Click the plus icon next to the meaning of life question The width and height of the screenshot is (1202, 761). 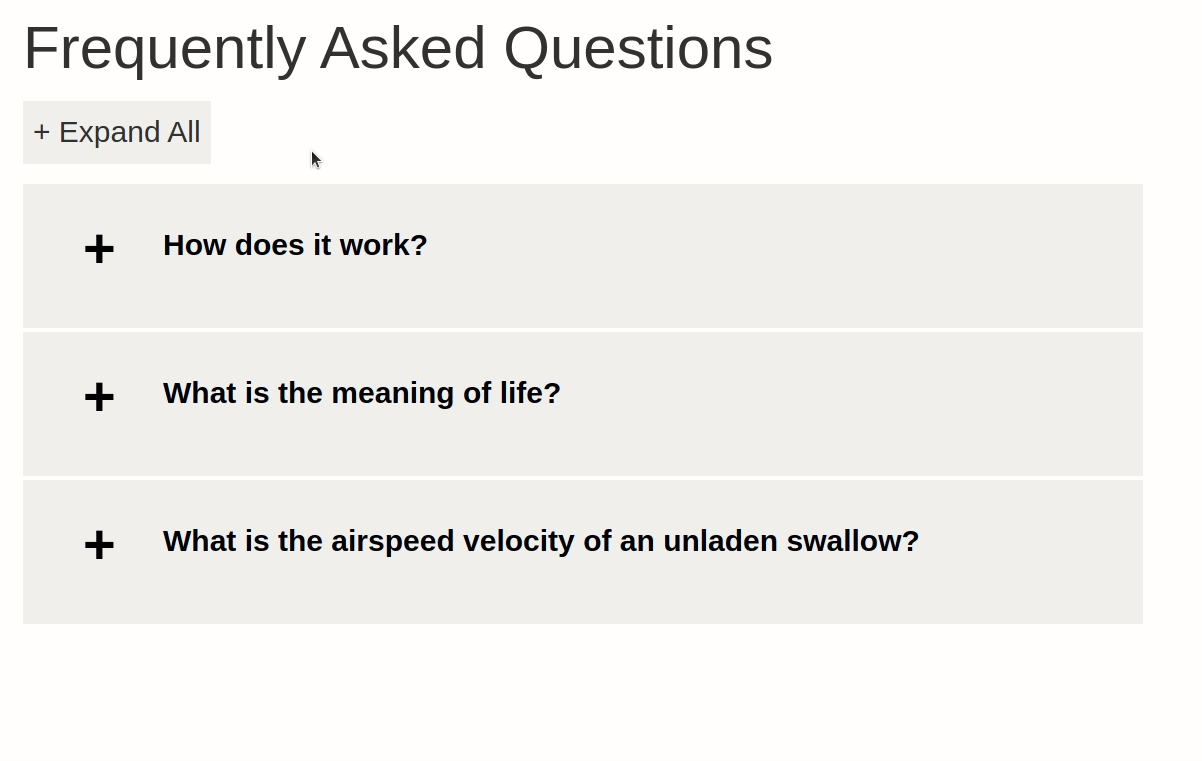click(99, 397)
